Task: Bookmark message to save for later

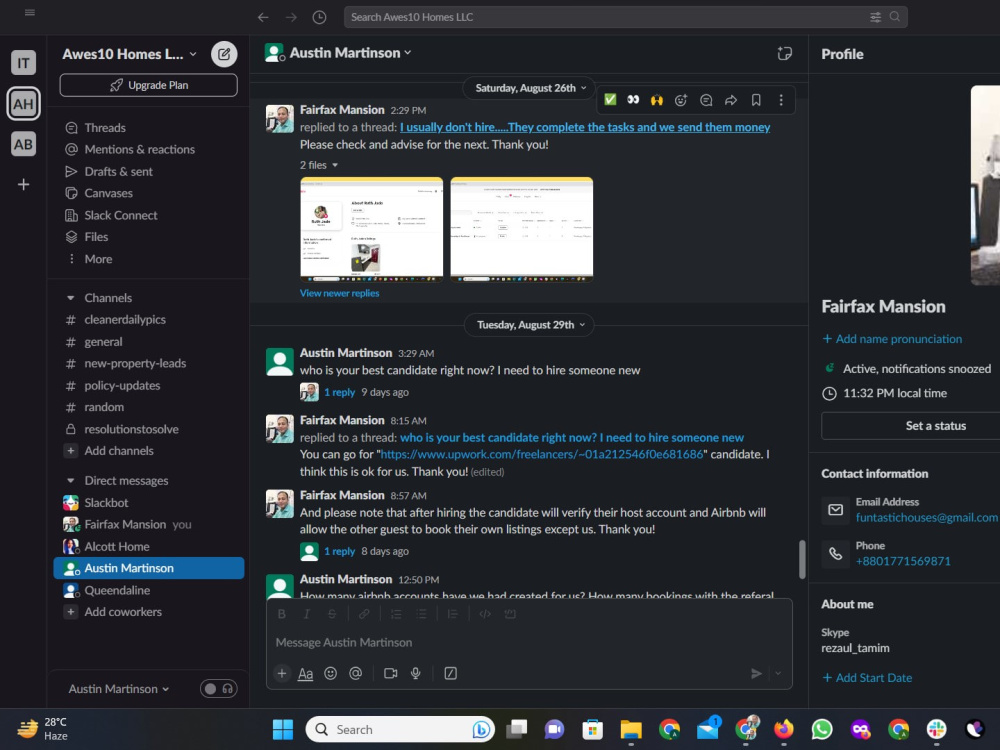Action: [x=756, y=99]
